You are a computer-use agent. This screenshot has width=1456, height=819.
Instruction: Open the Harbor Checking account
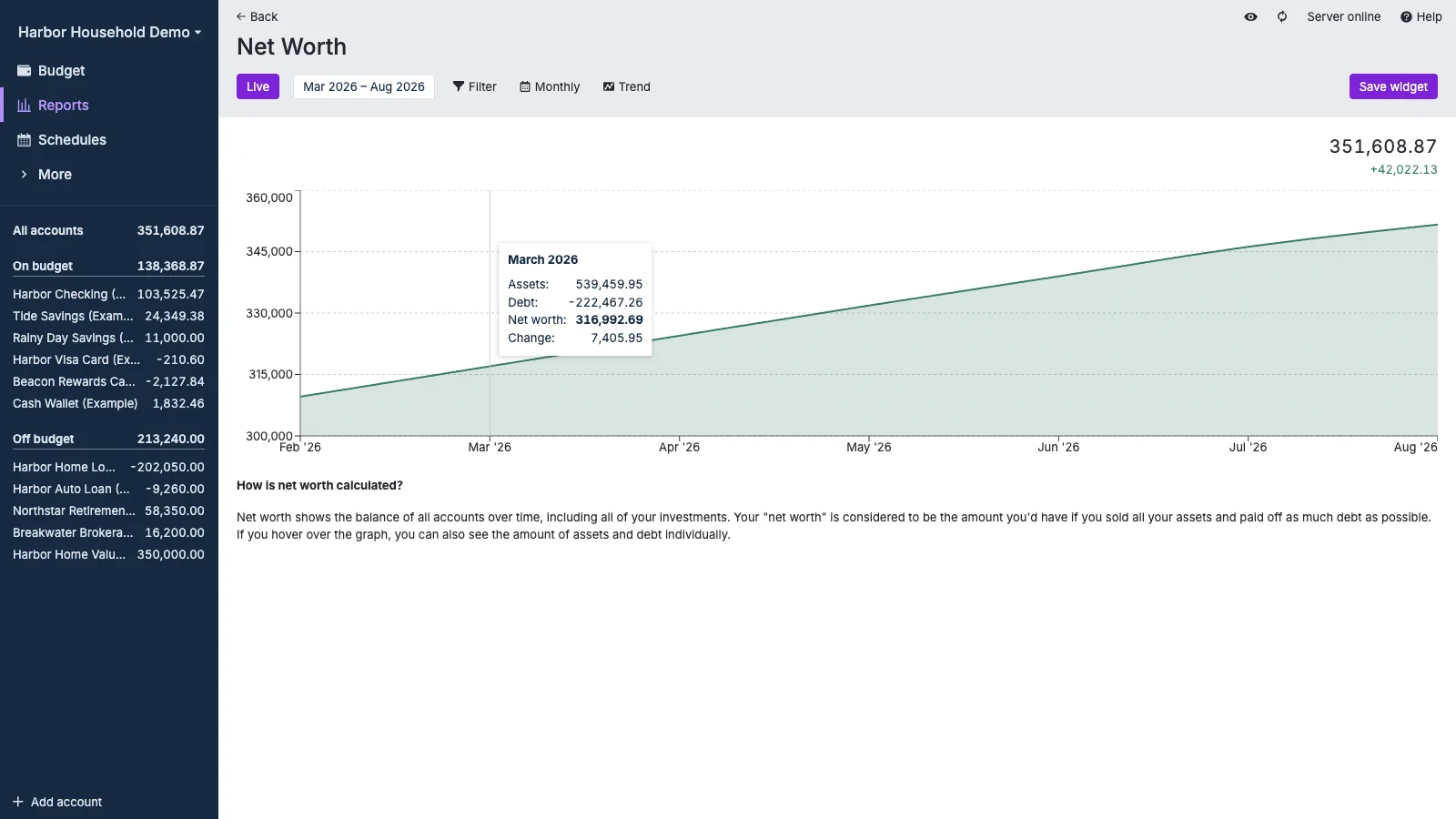point(108,295)
